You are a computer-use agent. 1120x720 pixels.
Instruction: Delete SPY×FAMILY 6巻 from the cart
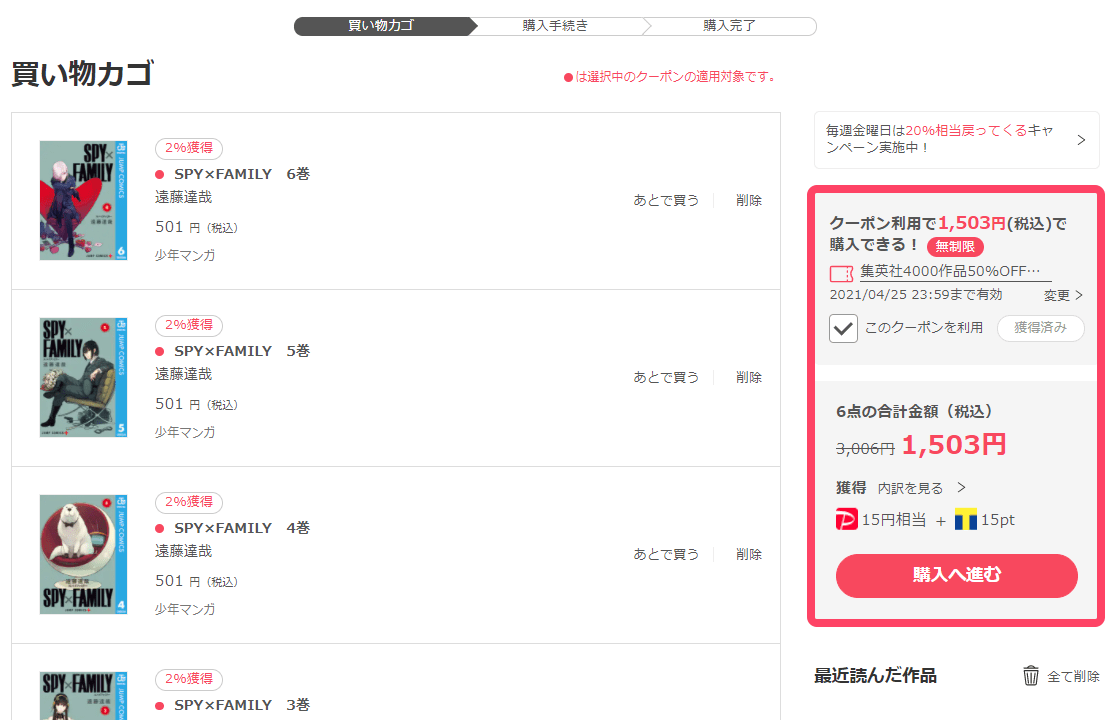pyautogui.click(x=749, y=201)
